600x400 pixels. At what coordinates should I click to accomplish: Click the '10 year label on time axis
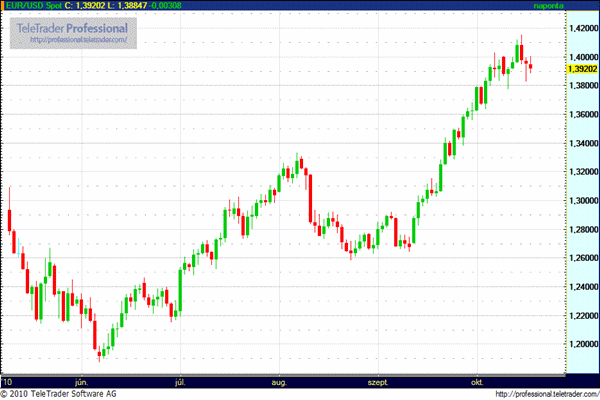point(8,382)
